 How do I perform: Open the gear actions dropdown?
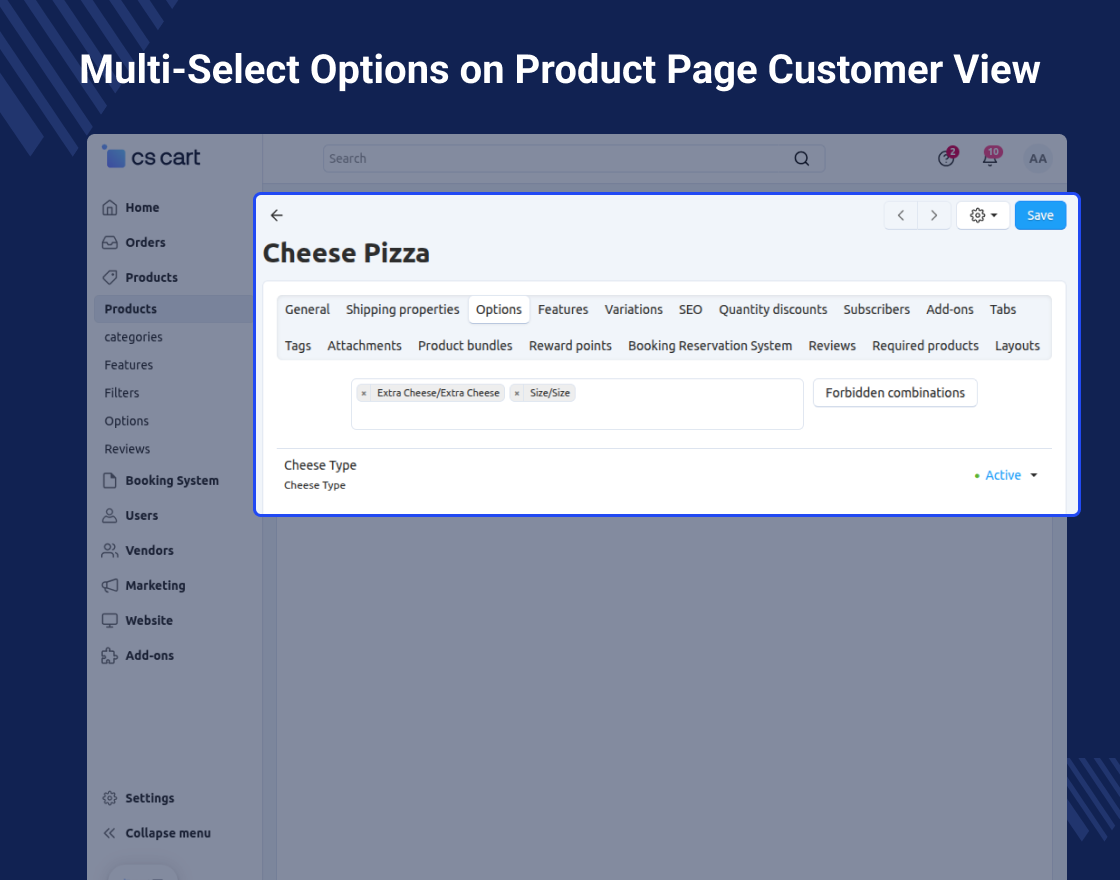[x=983, y=216]
